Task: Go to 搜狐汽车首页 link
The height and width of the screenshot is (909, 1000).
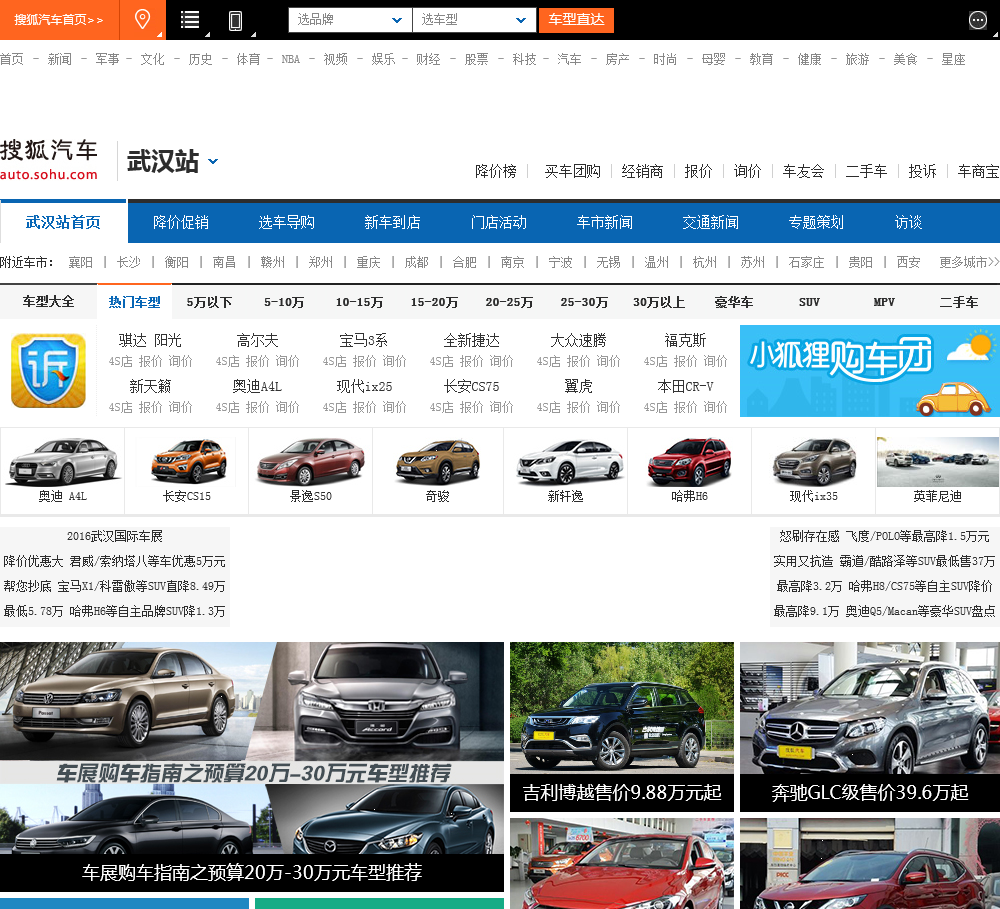Action: 59,20
